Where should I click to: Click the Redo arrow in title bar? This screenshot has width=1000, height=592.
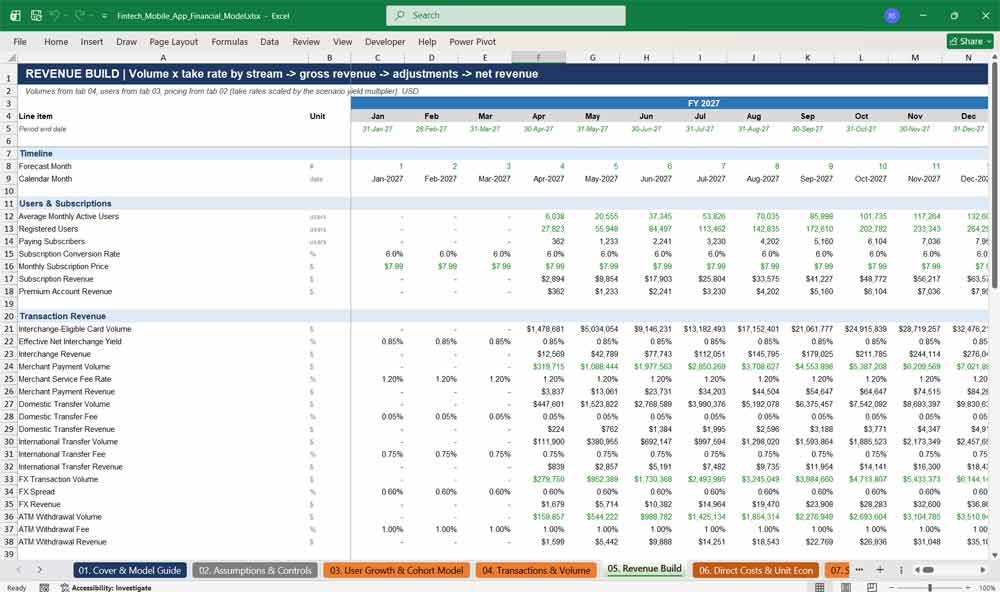tap(80, 15)
